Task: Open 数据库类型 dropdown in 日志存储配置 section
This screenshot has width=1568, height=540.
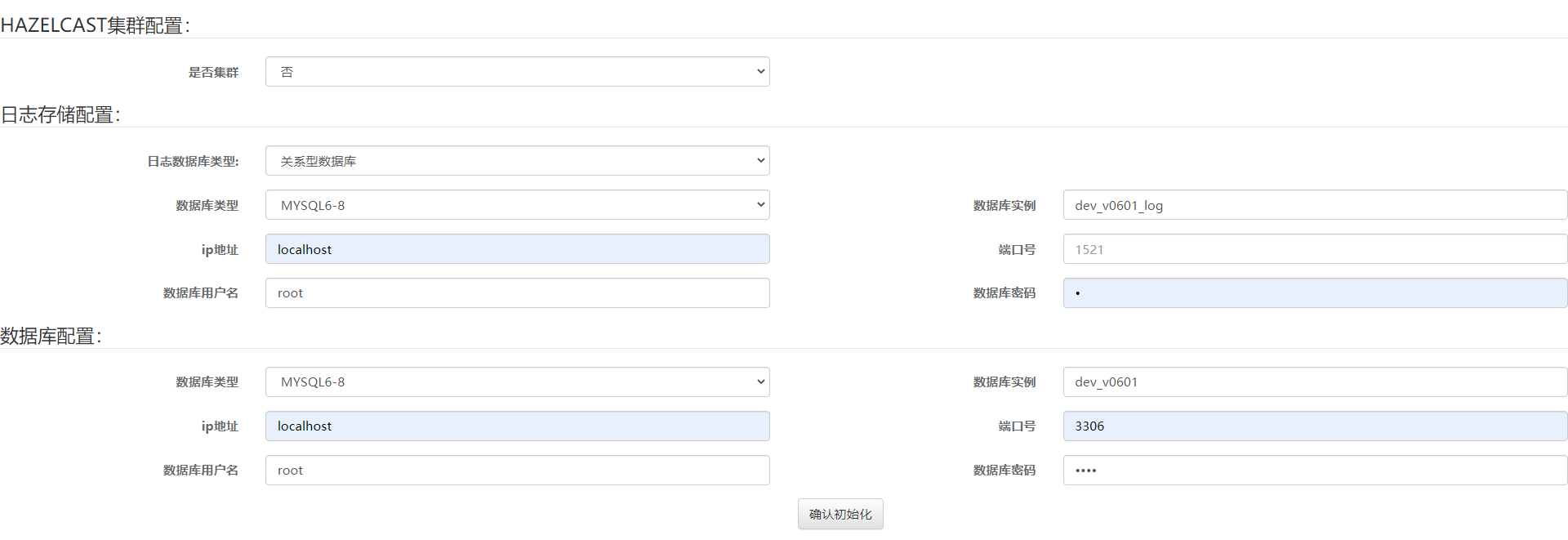Action: coord(517,205)
